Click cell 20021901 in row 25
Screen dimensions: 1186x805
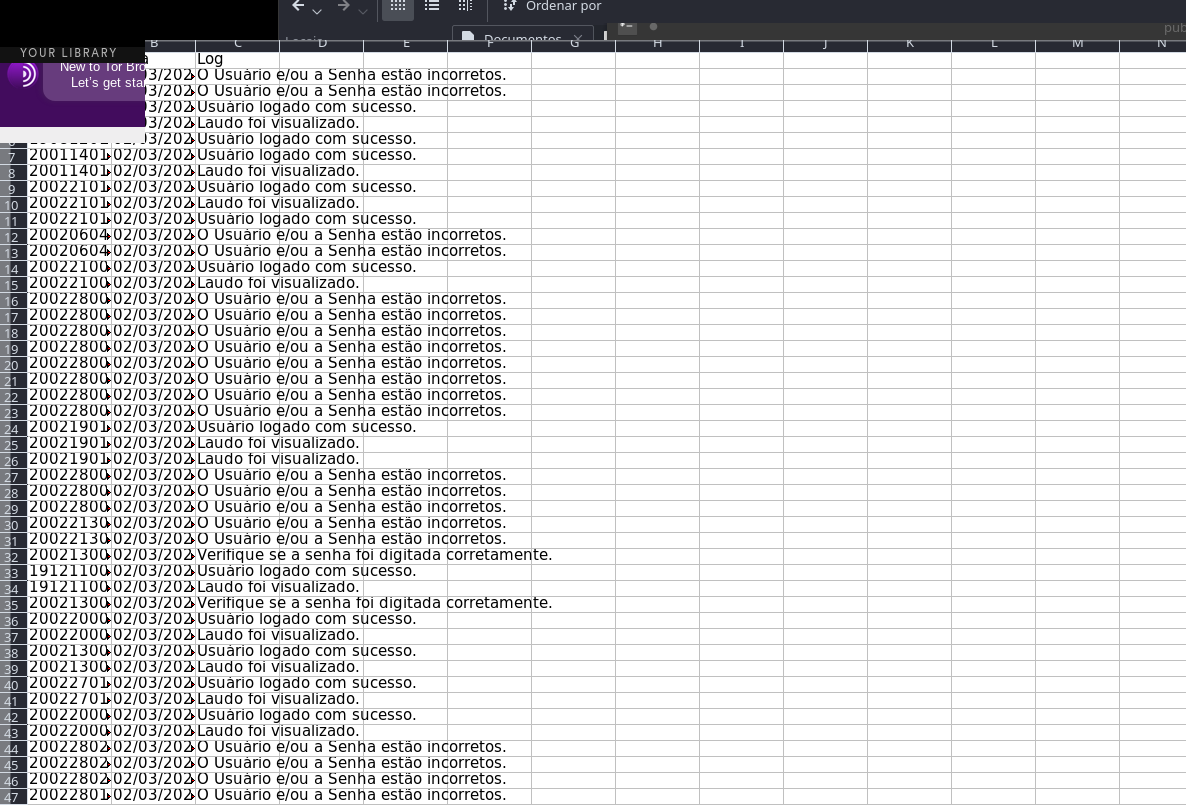70,443
